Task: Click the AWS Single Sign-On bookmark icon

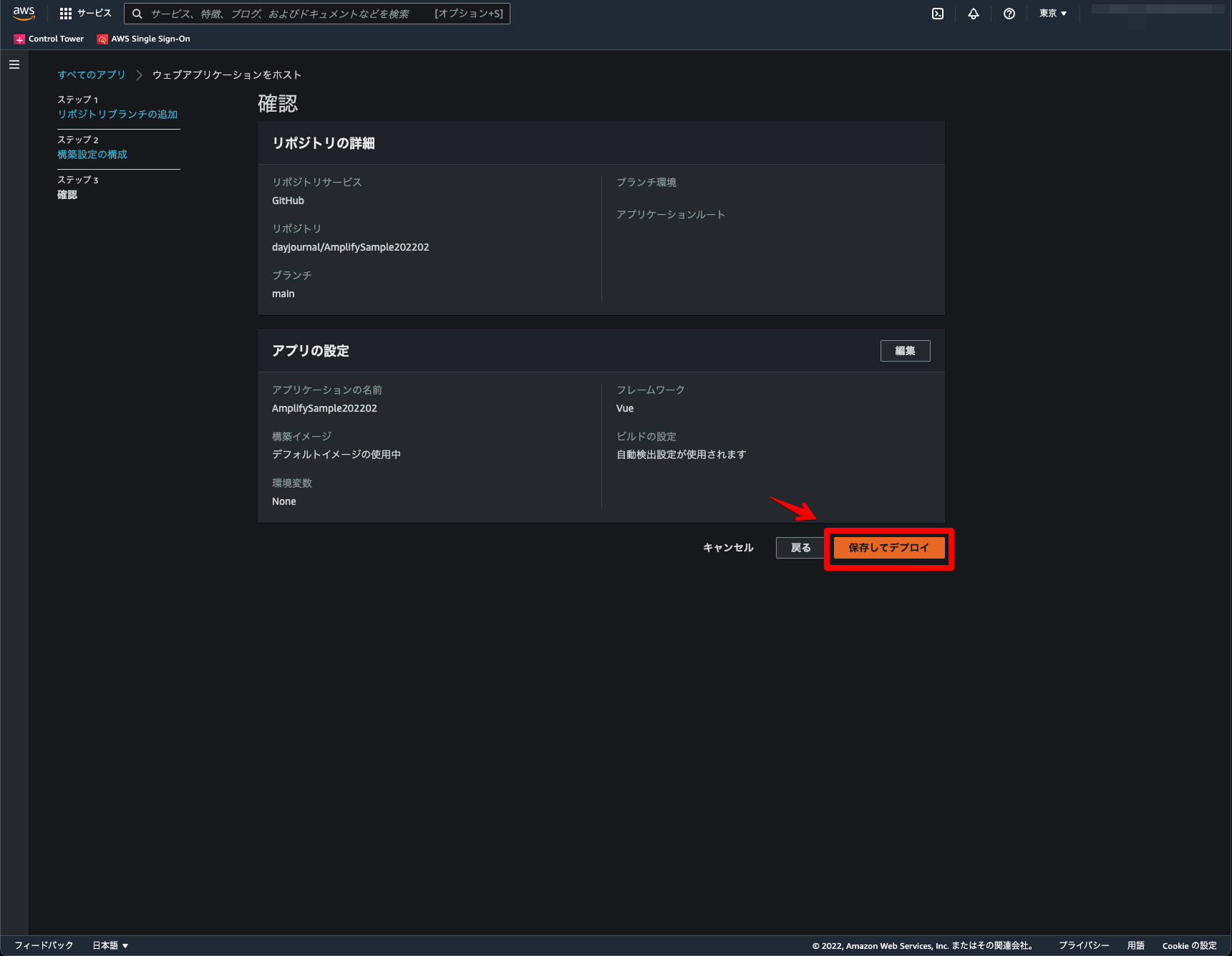Action: 102,39
